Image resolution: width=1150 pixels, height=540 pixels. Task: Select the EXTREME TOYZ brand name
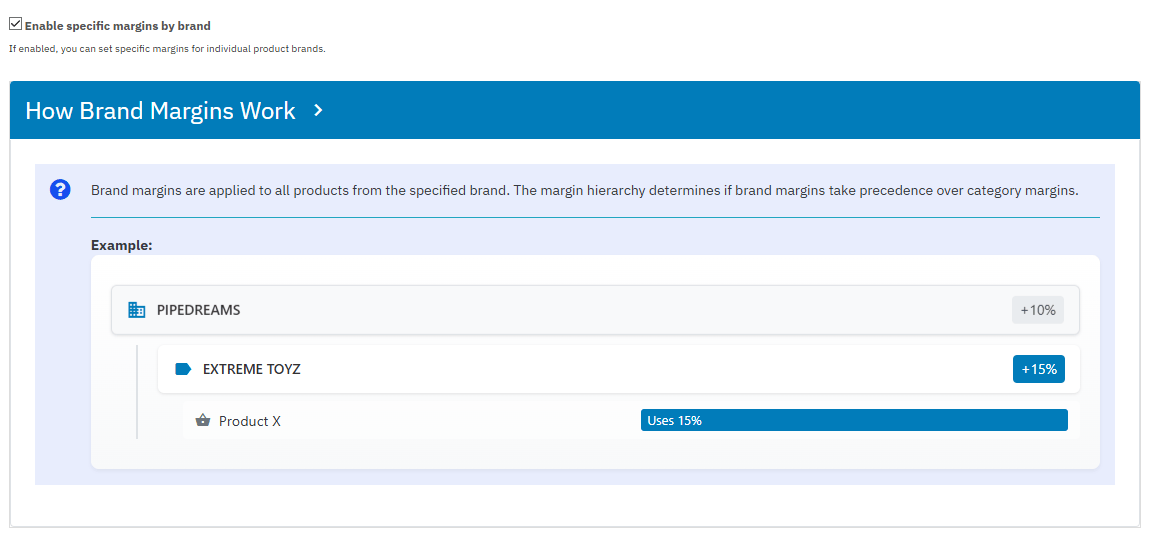coord(251,369)
